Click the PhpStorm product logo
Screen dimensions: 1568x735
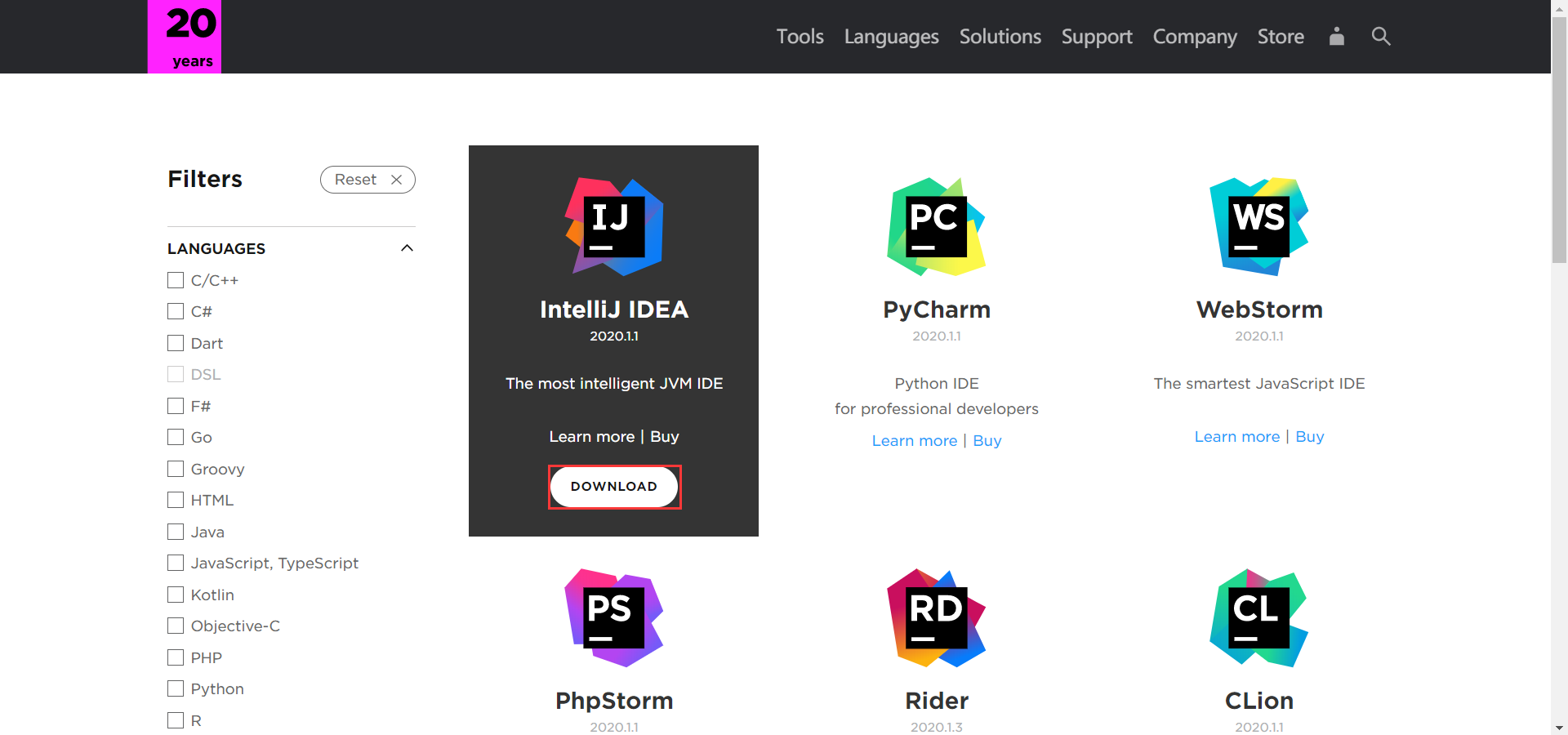tap(614, 618)
